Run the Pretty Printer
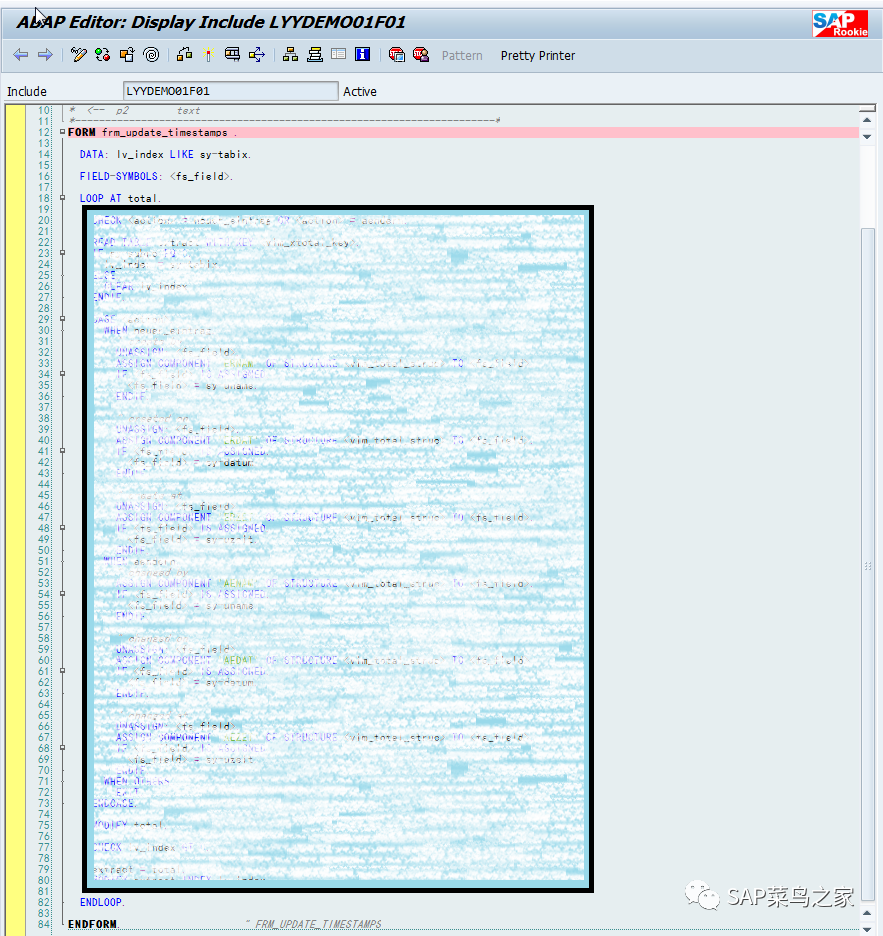Screen dimensions: 883x936 pos(538,56)
